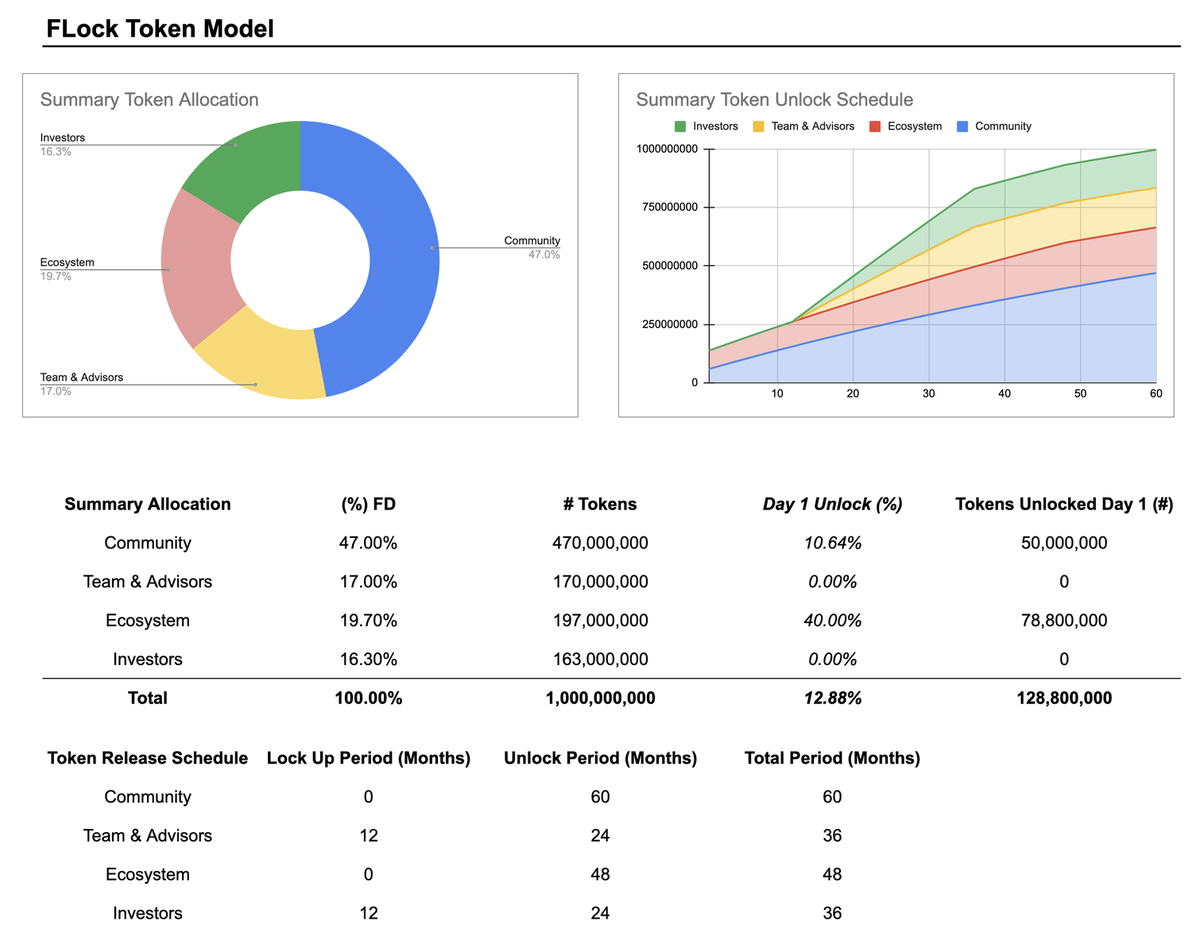Click the FLock Token Model heading
The image size is (1200, 952).
click(x=160, y=29)
